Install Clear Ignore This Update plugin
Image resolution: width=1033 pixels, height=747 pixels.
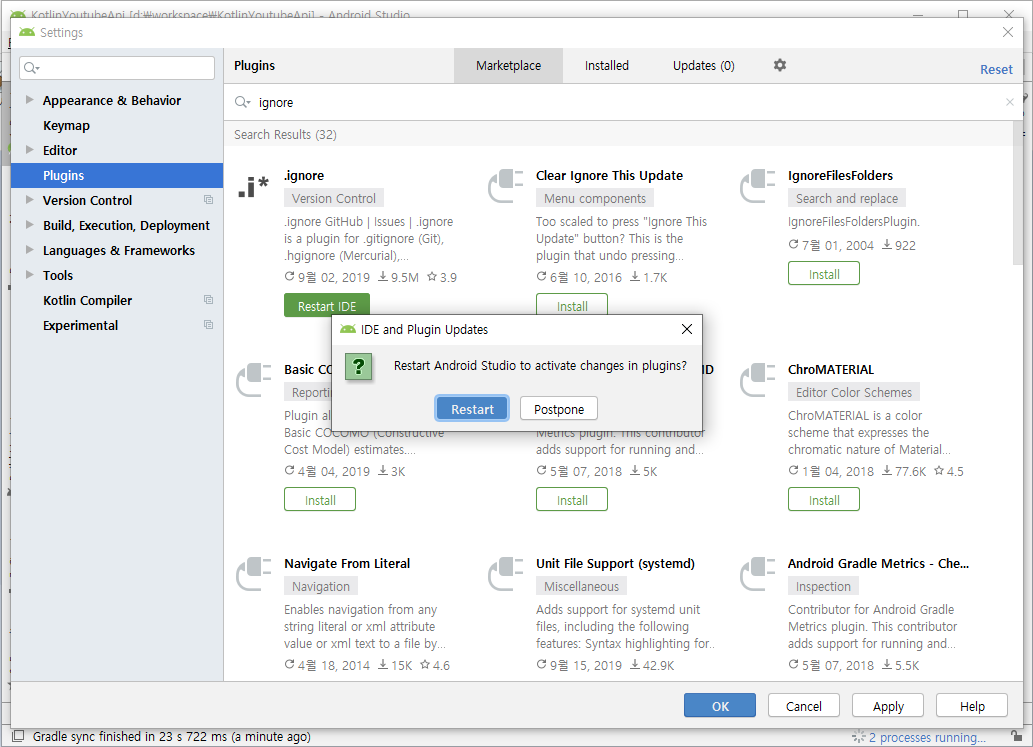click(x=572, y=306)
